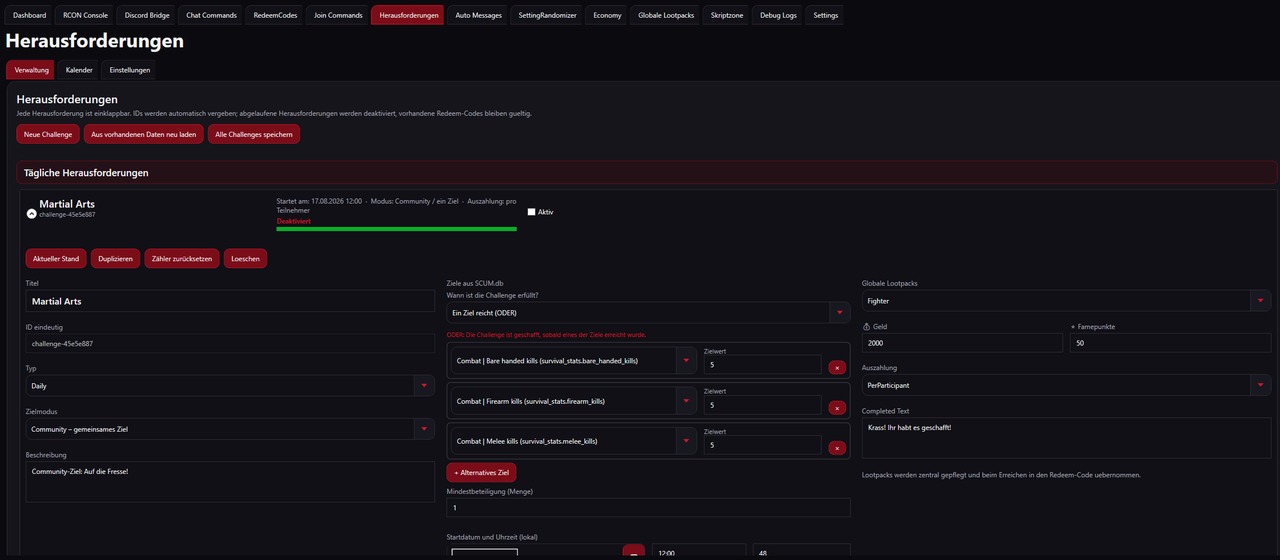Remove the Bare handed kills goal (x)
1280x560 pixels.
click(837, 367)
